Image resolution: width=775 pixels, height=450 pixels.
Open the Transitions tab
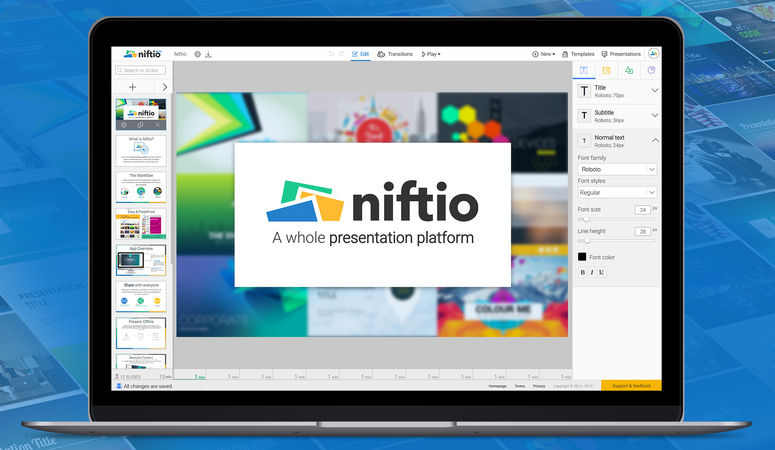pyautogui.click(x=395, y=54)
